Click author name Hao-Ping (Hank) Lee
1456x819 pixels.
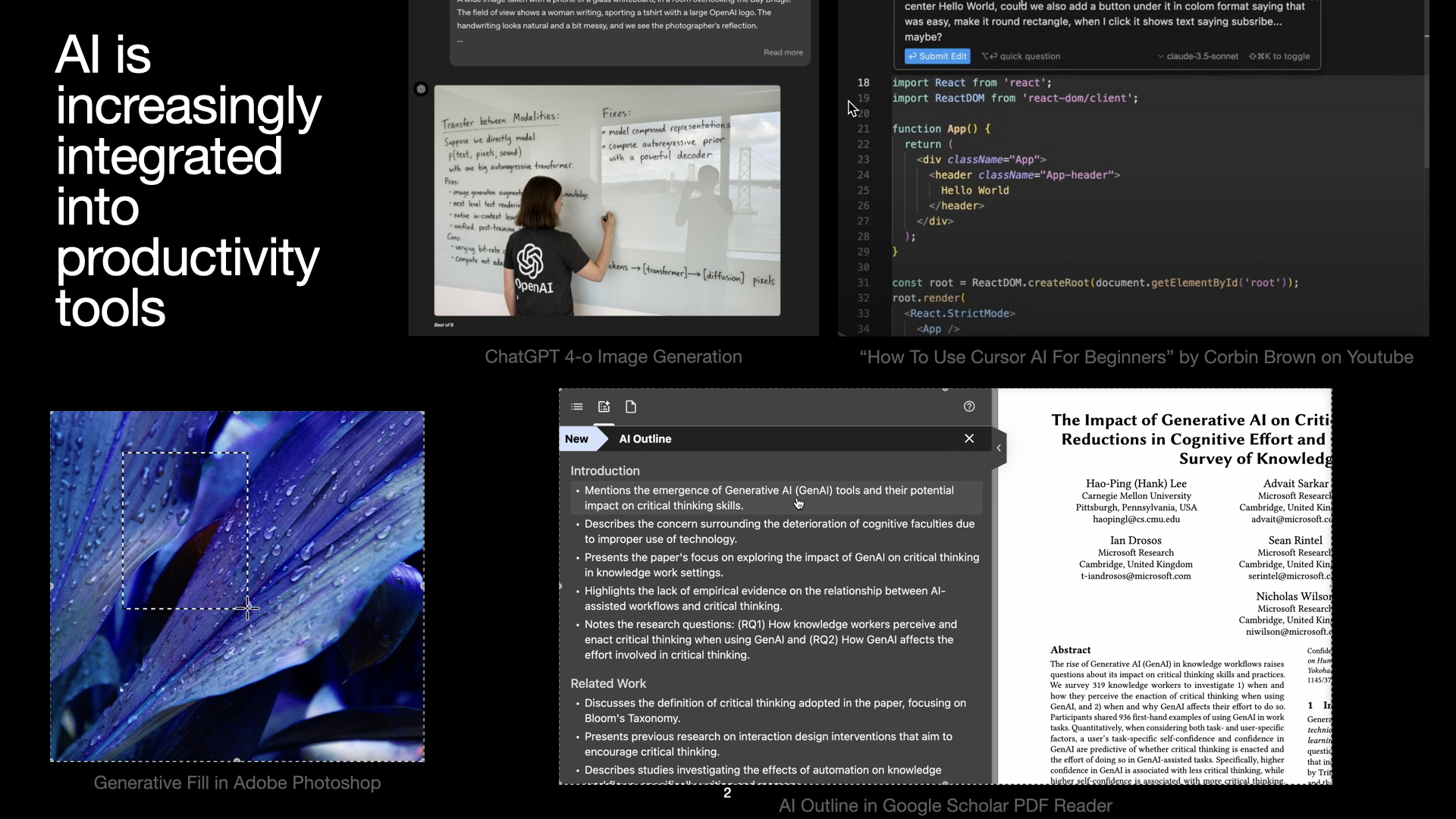tap(1136, 484)
